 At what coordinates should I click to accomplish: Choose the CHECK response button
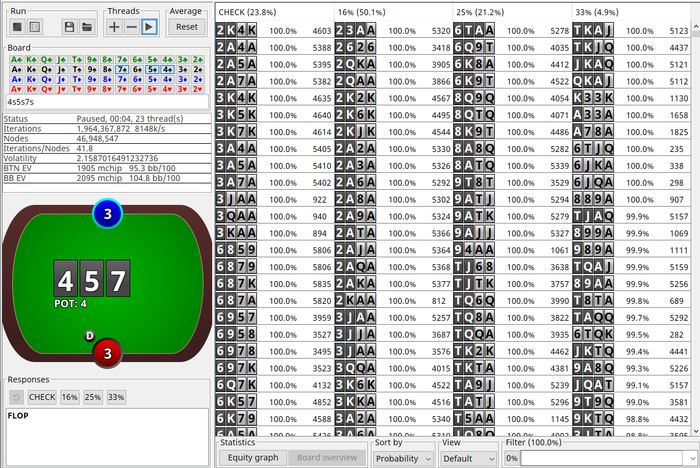42,397
